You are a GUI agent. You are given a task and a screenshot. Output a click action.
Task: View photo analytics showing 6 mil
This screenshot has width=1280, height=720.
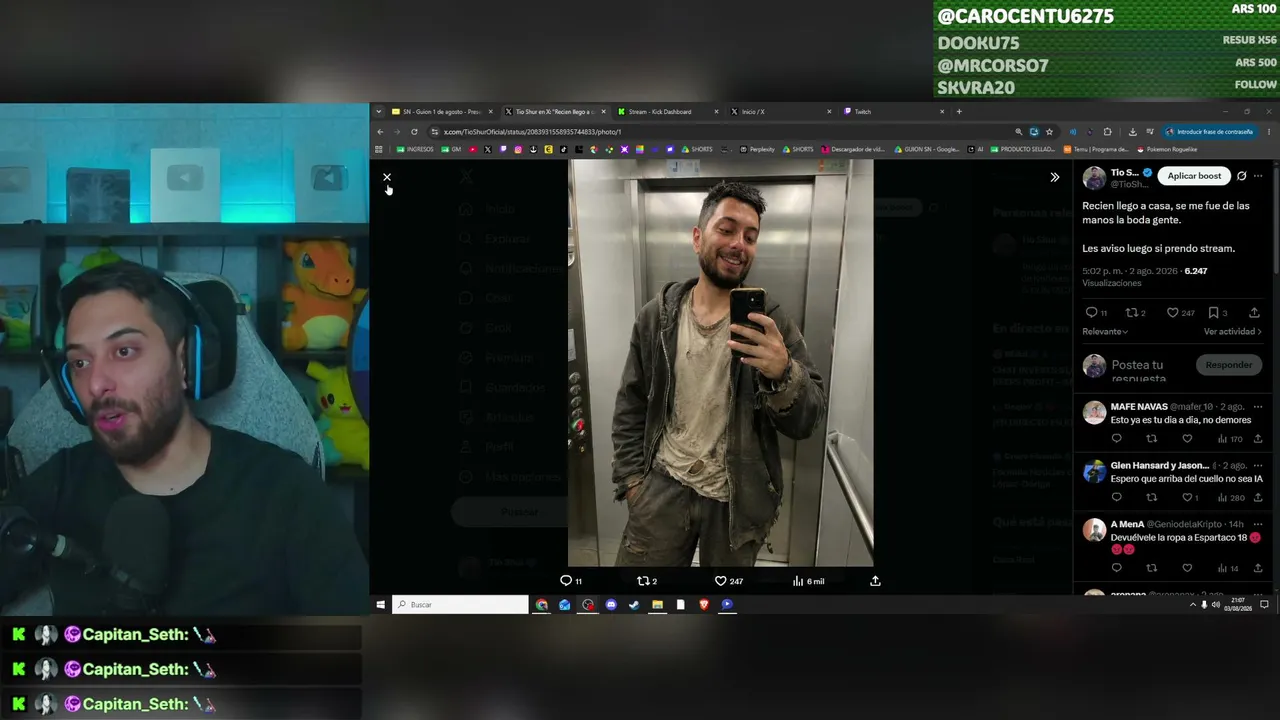click(x=808, y=581)
